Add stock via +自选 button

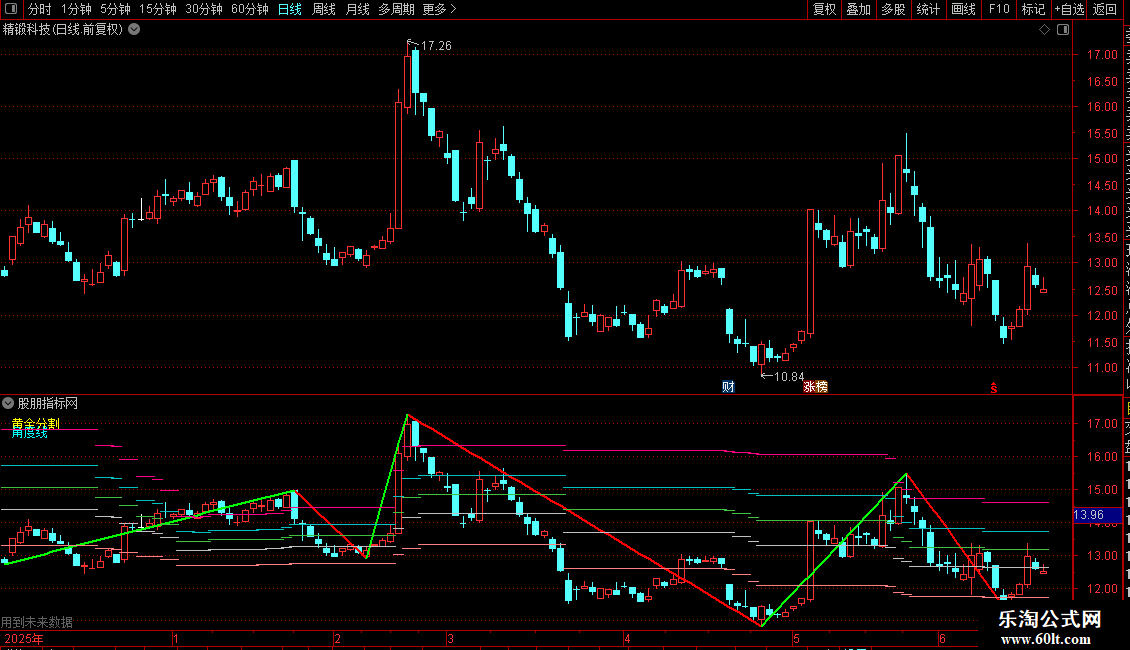point(1069,9)
